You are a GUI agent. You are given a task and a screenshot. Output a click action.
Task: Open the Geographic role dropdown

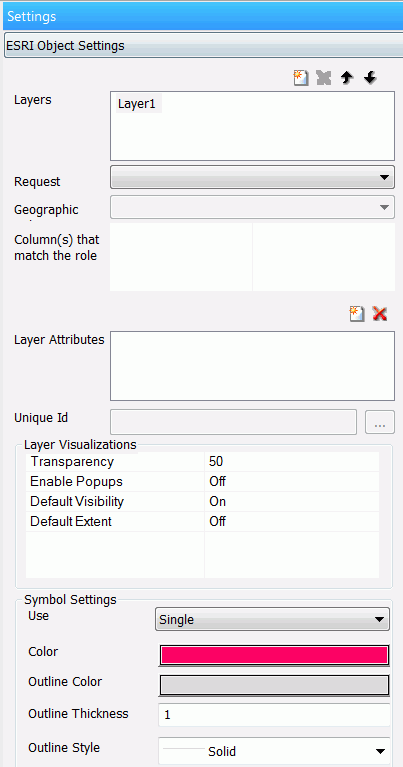tap(252, 207)
